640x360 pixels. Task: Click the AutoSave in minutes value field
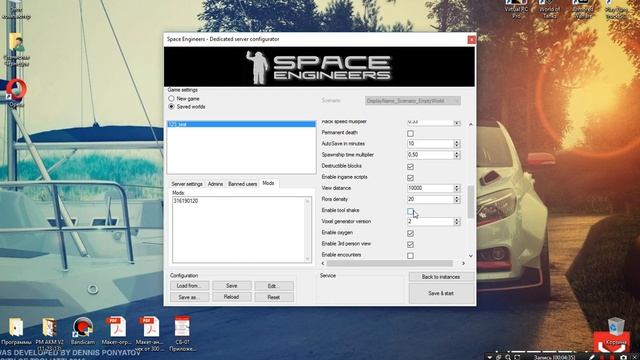pos(431,144)
